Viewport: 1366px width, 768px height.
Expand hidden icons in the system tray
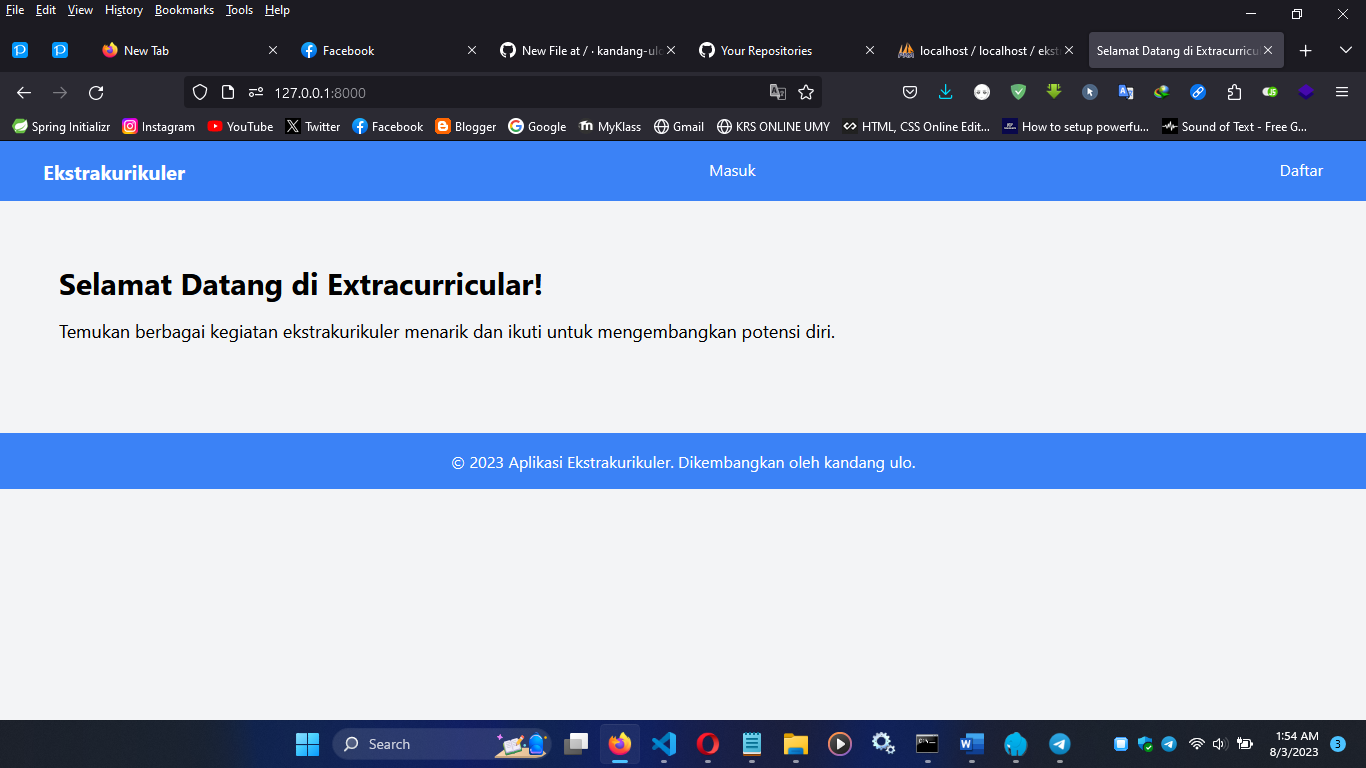[x=1122, y=743]
